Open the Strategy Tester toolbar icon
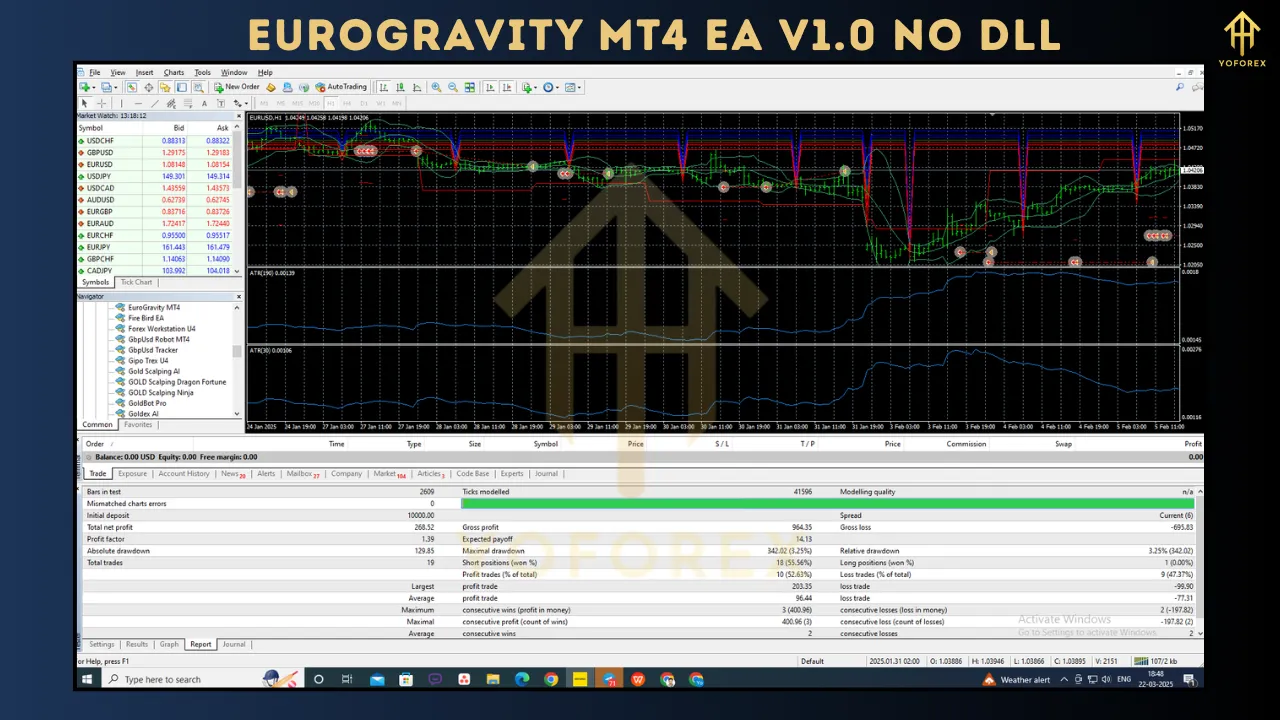The width and height of the screenshot is (1280, 720). pos(199,87)
